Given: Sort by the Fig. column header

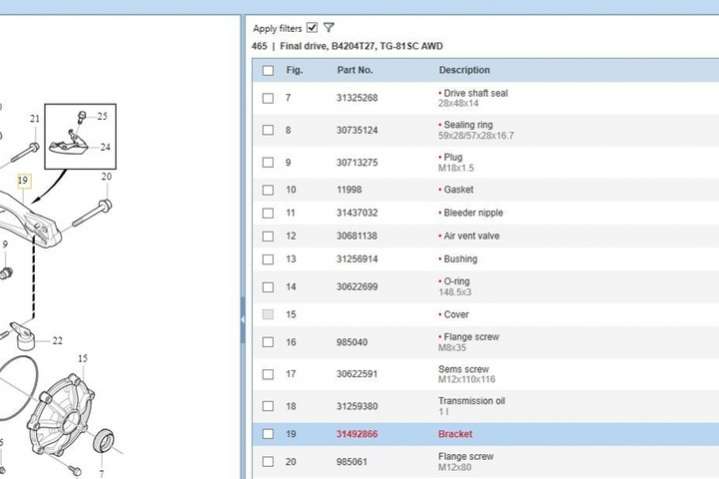Looking at the screenshot, I should point(294,70).
